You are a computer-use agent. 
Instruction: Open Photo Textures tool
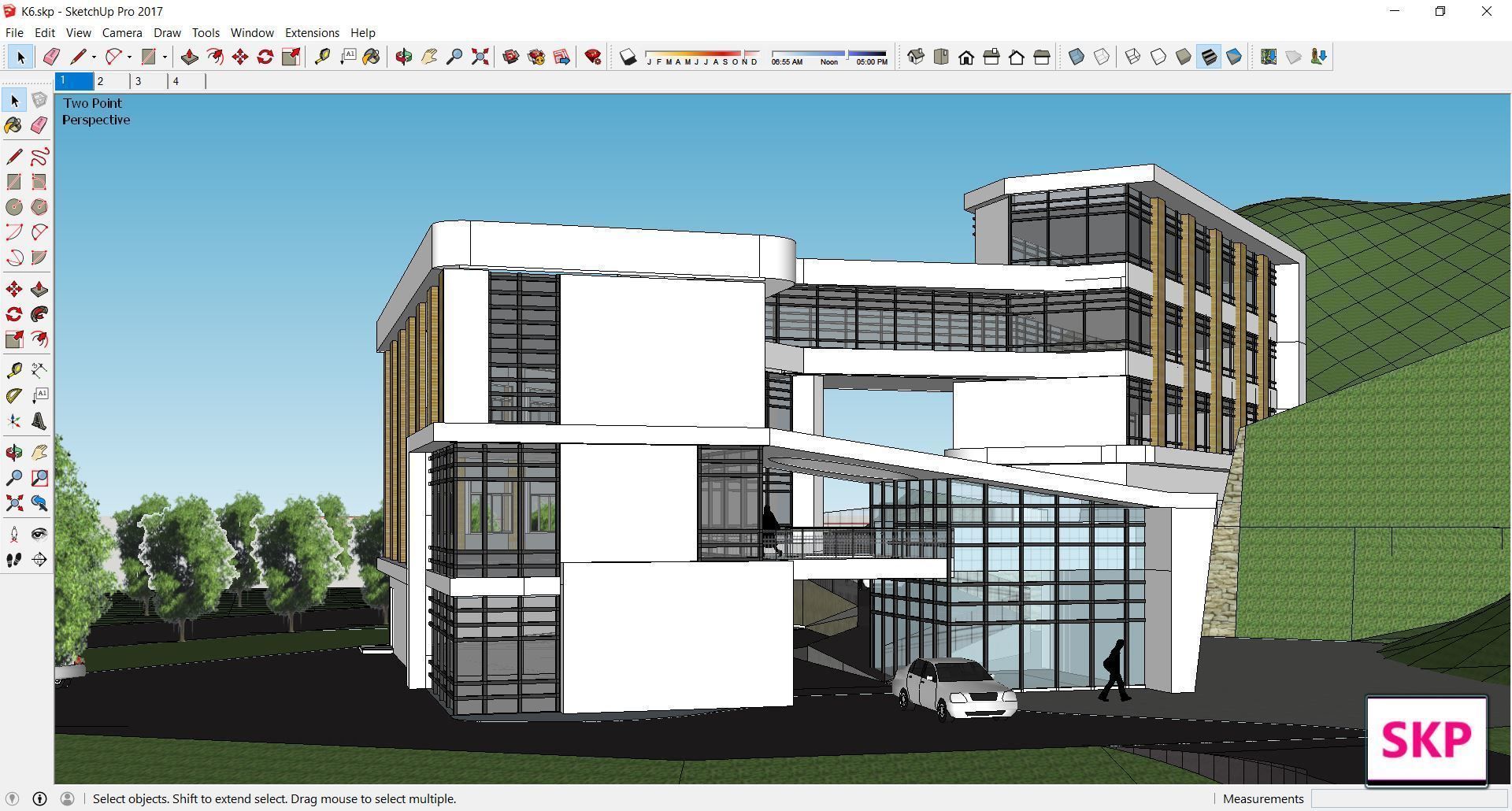click(x=1319, y=57)
